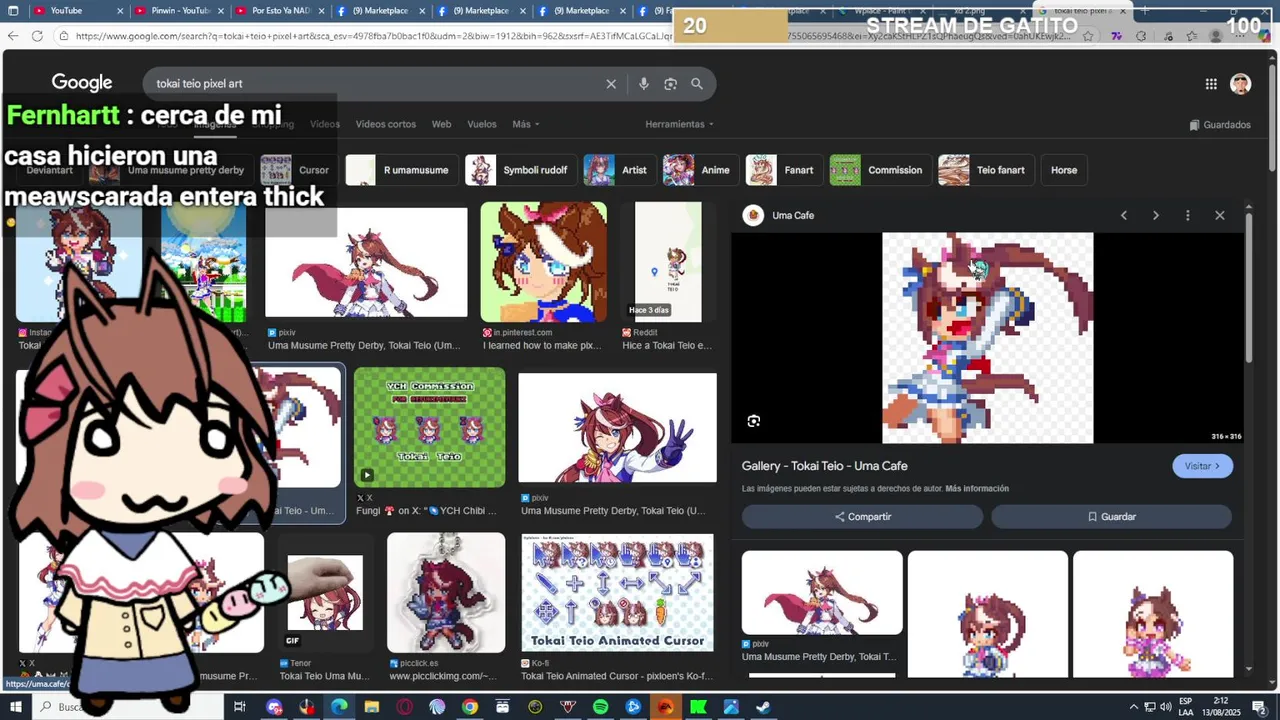Screen dimensions: 1280x720
Task: Open the taskbar volume control
Action: point(1165,707)
